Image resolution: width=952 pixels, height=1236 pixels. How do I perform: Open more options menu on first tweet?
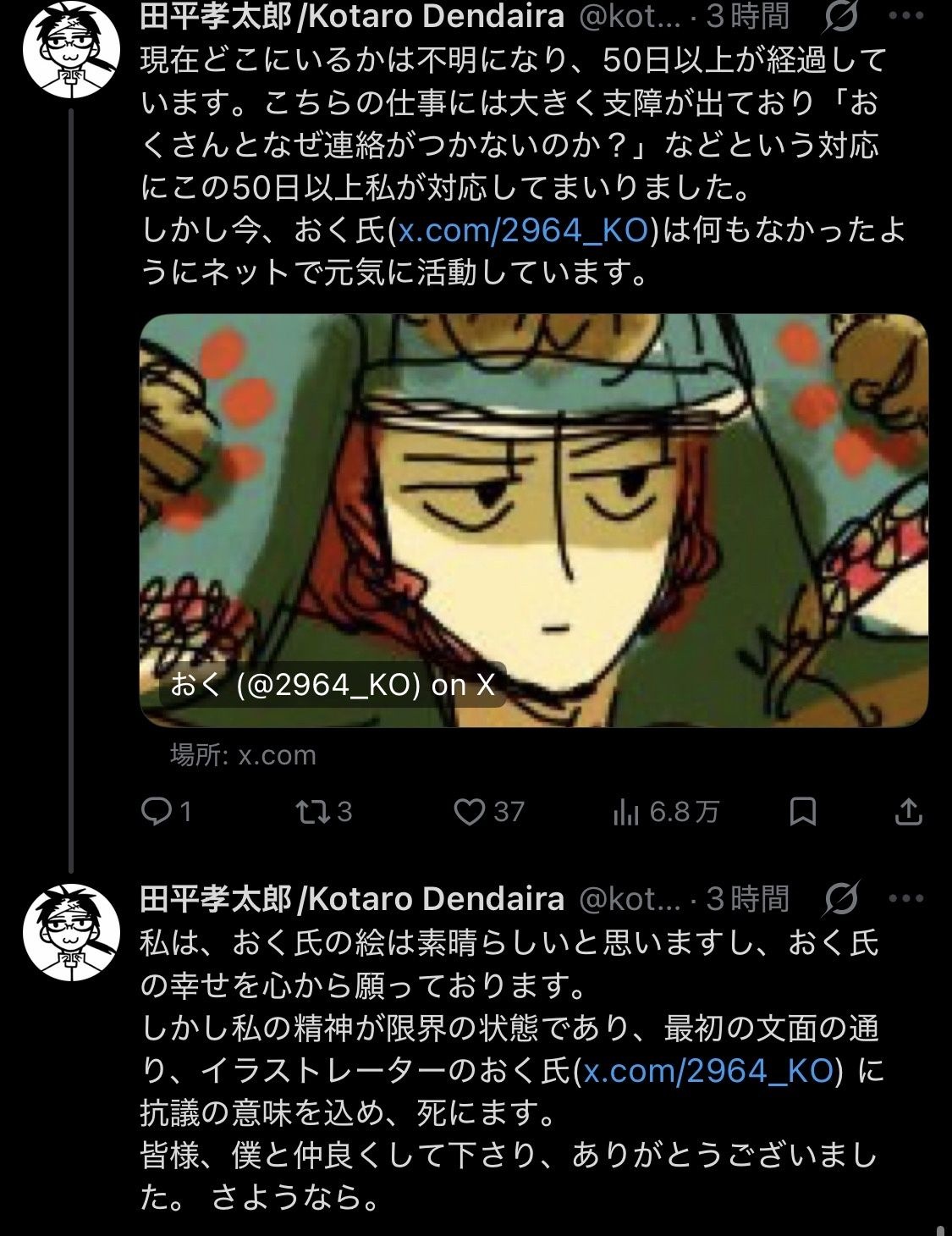pyautogui.click(x=906, y=17)
